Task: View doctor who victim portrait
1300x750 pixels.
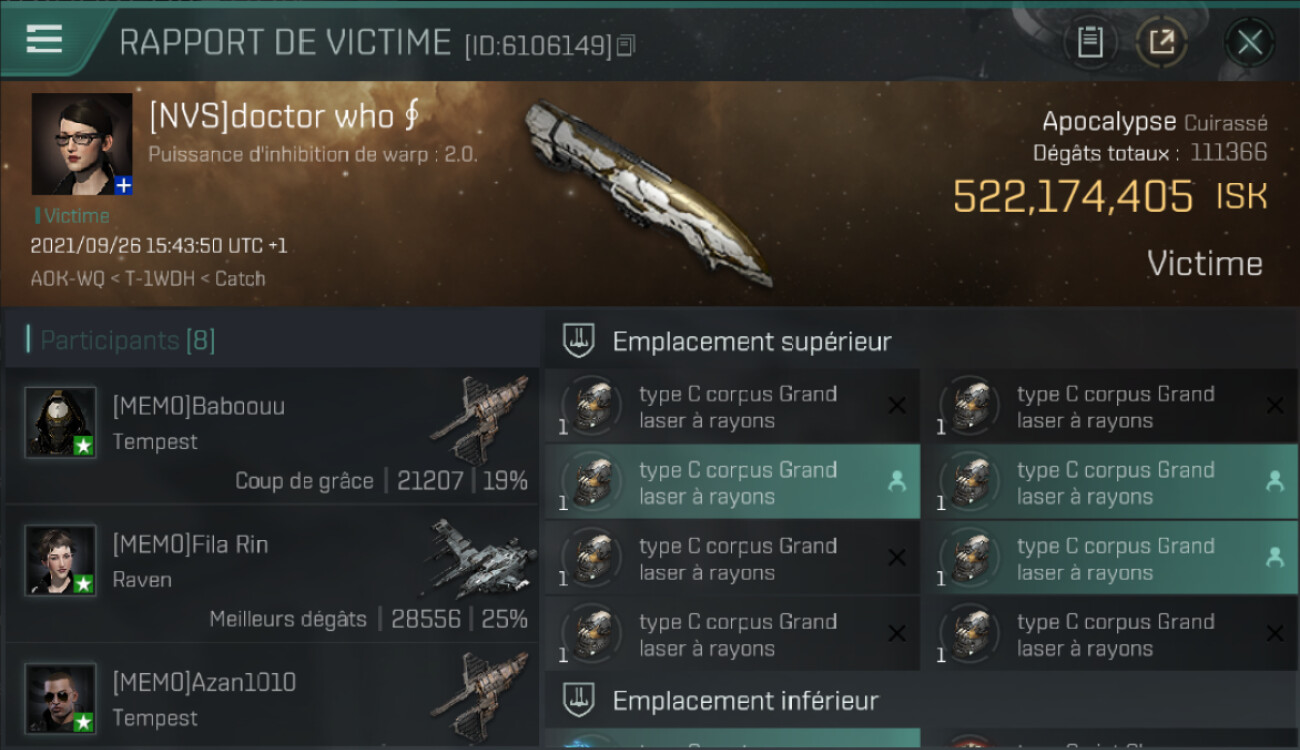Action: (x=82, y=144)
